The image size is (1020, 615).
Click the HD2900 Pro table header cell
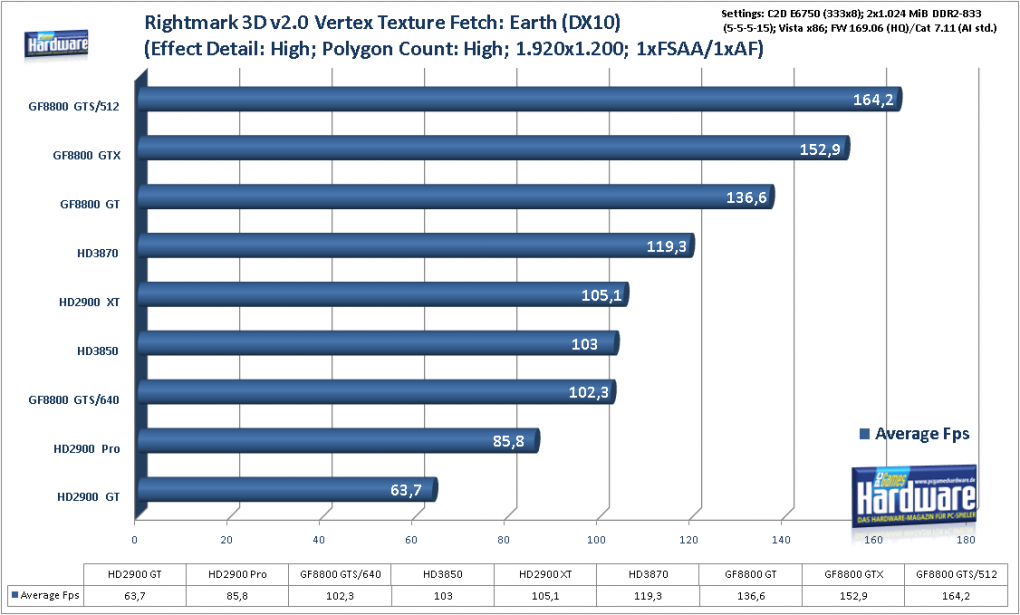[237, 575]
